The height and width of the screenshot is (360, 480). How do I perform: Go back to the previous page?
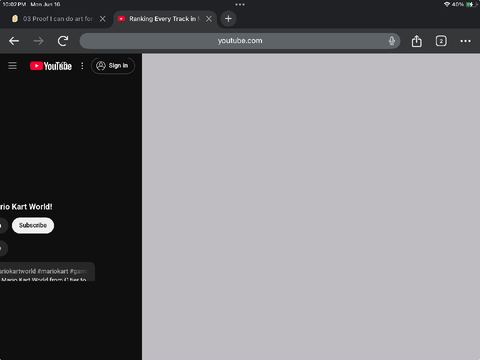tap(14, 41)
